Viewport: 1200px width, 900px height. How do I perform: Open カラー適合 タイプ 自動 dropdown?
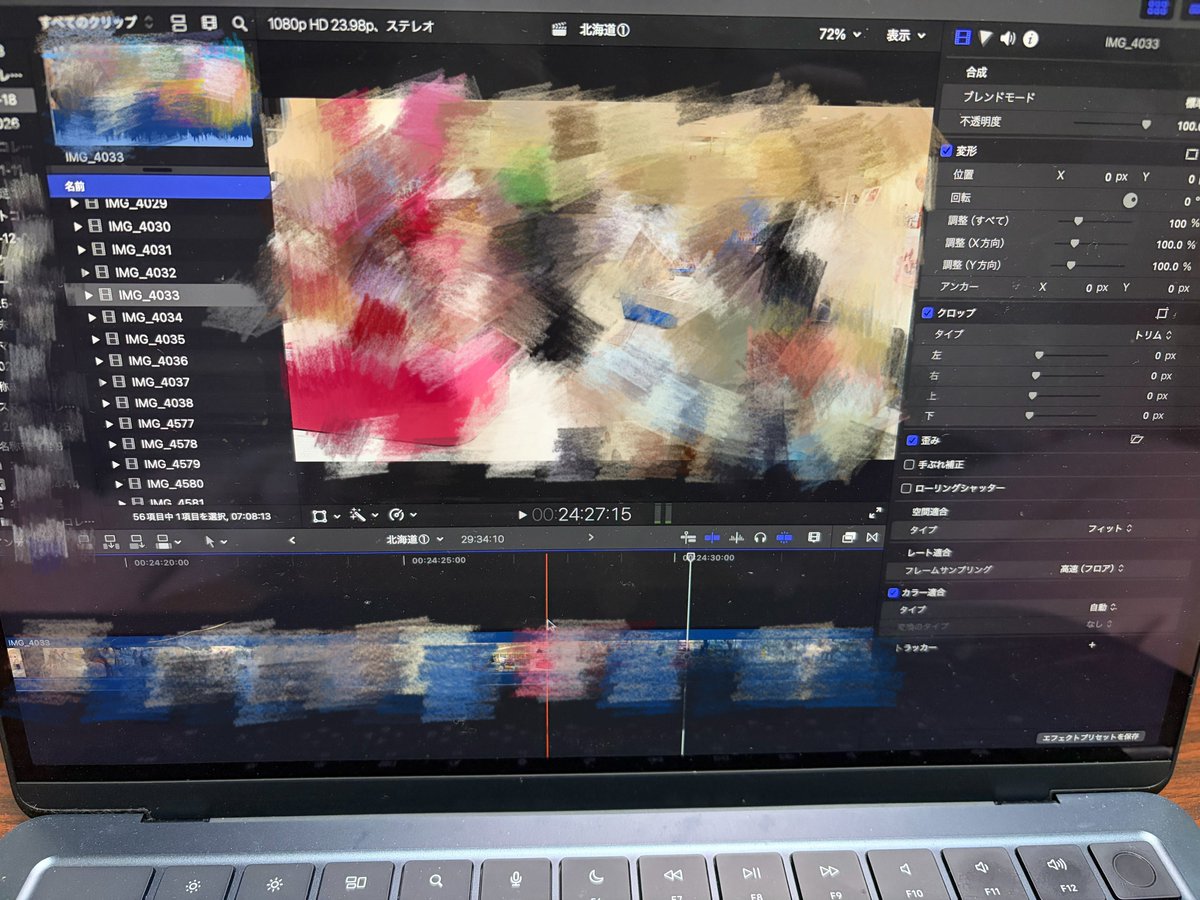tap(1102, 607)
